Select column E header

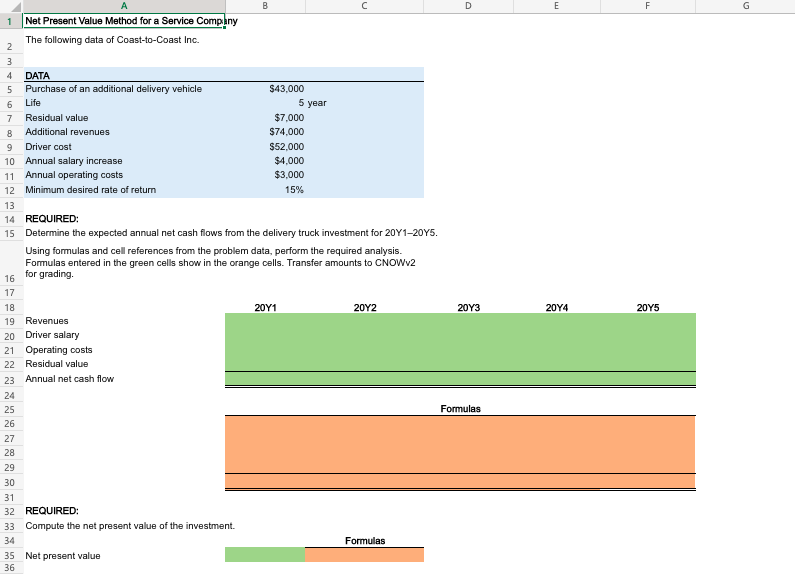coord(556,6)
